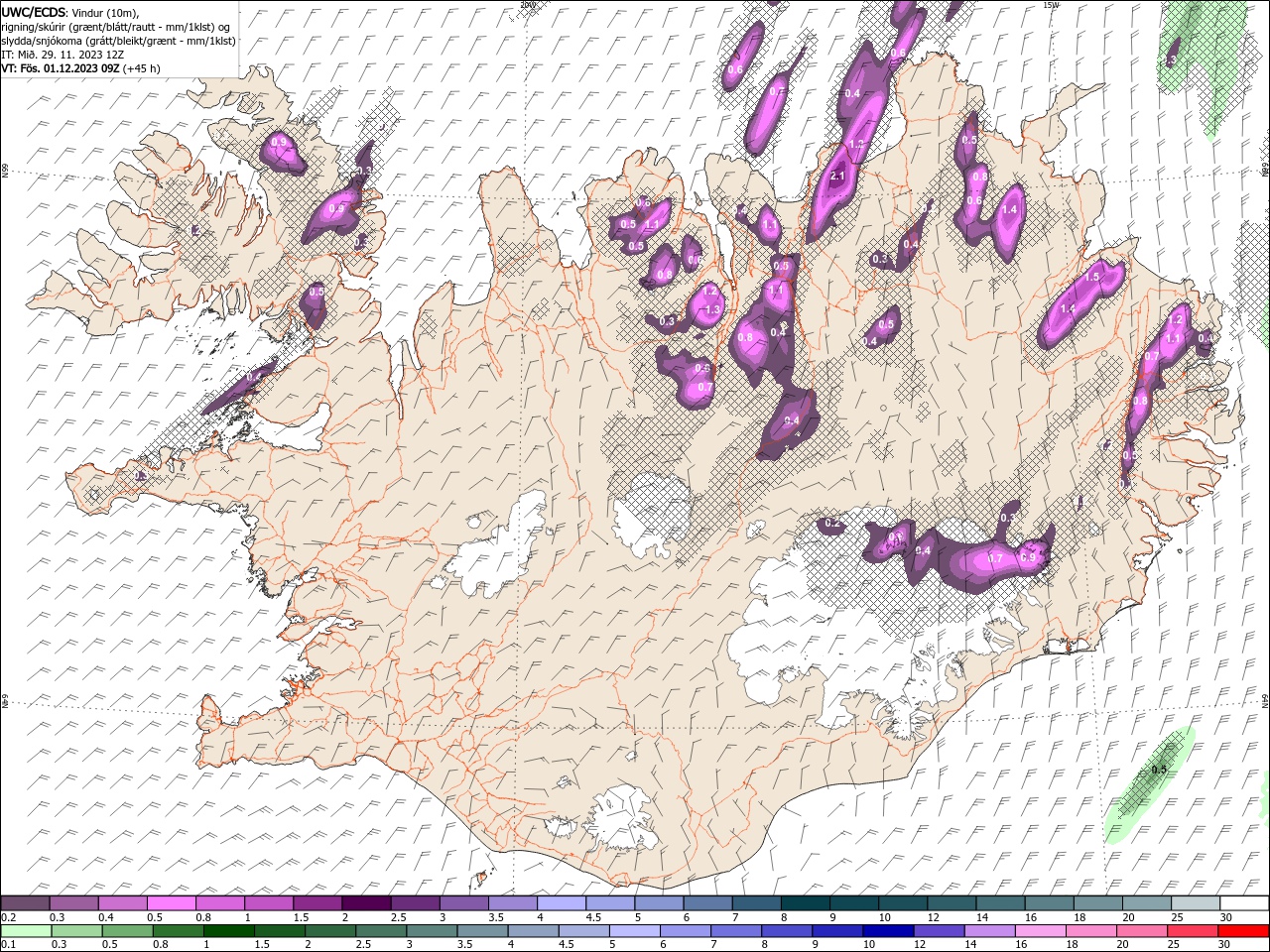Pick the white 30 swatch in top scale
Screen dimensions: 1270x952
[1244, 902]
